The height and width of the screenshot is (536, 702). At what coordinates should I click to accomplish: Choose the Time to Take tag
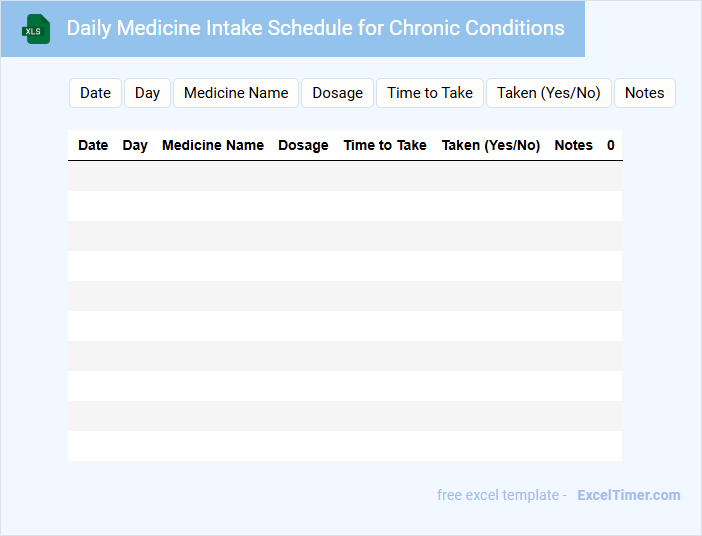430,93
